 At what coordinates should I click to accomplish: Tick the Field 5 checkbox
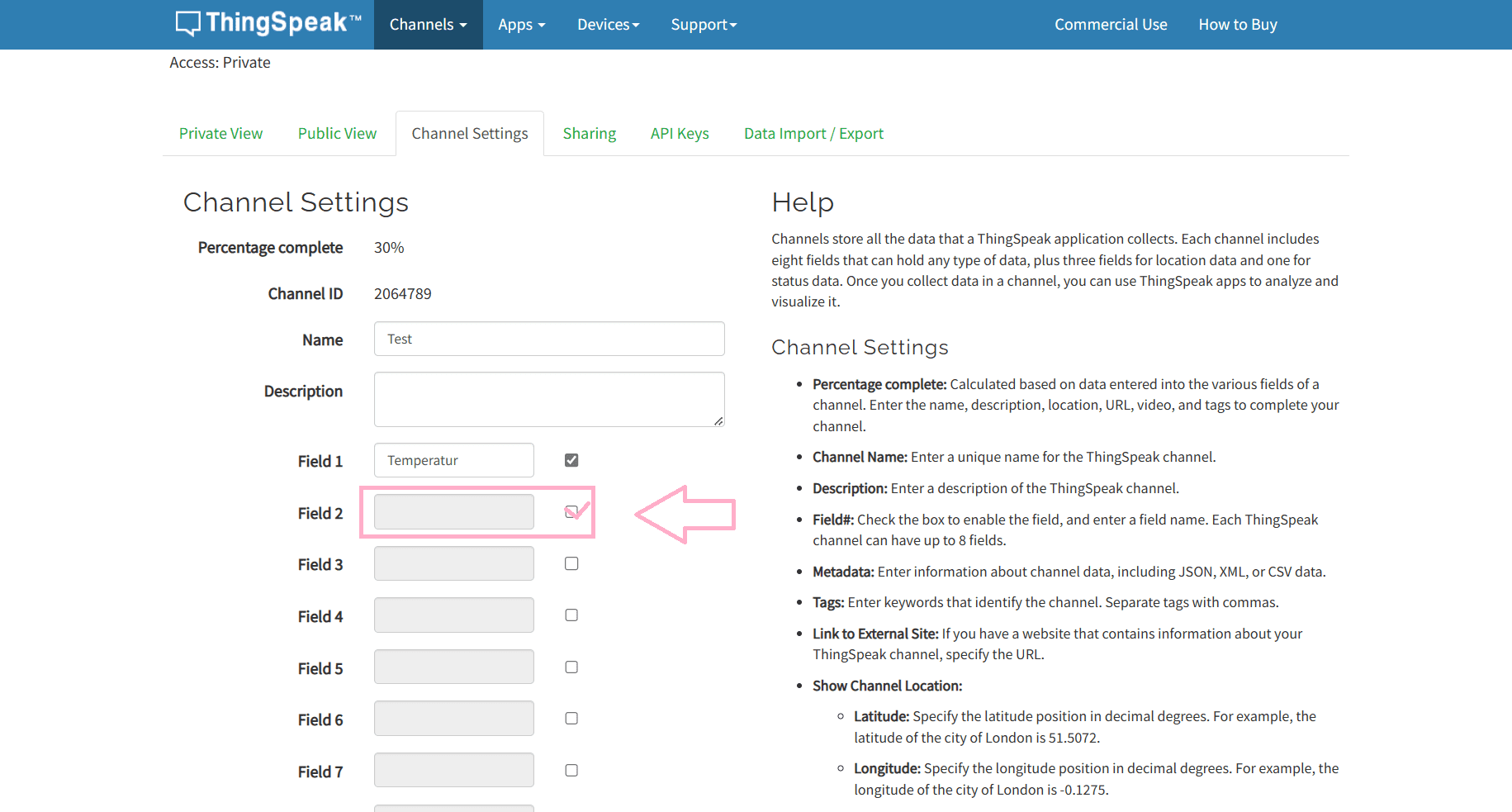571,667
